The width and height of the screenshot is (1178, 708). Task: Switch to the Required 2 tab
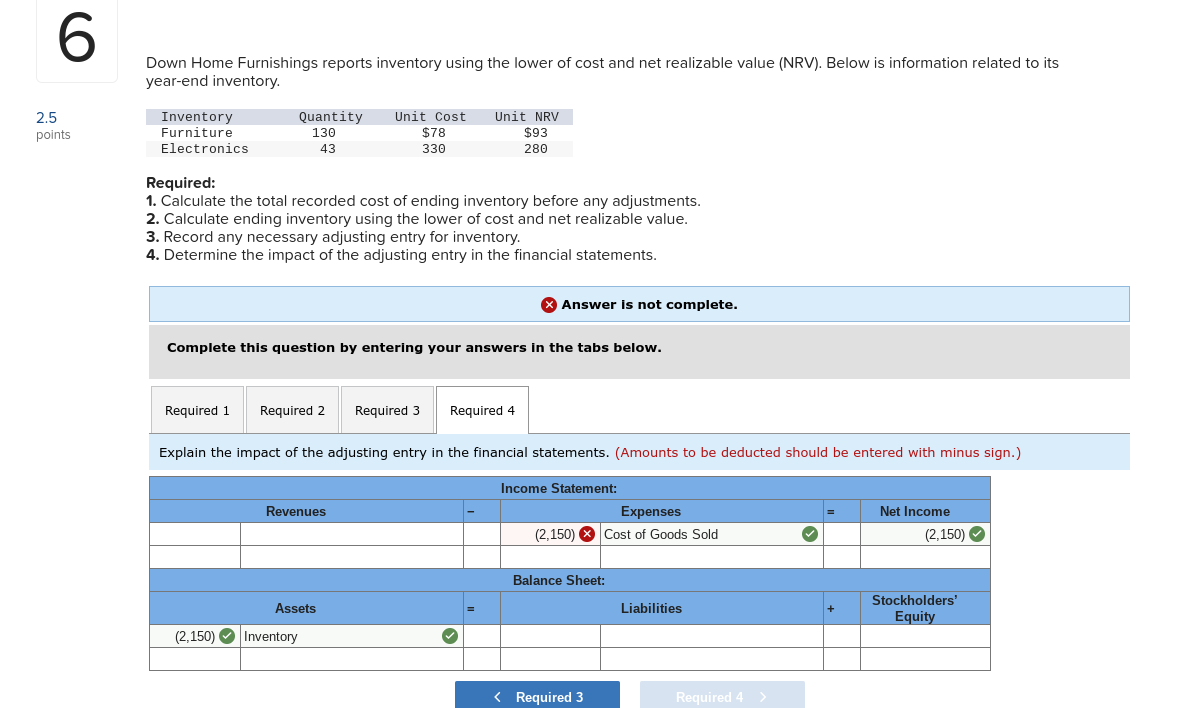pyautogui.click(x=292, y=410)
